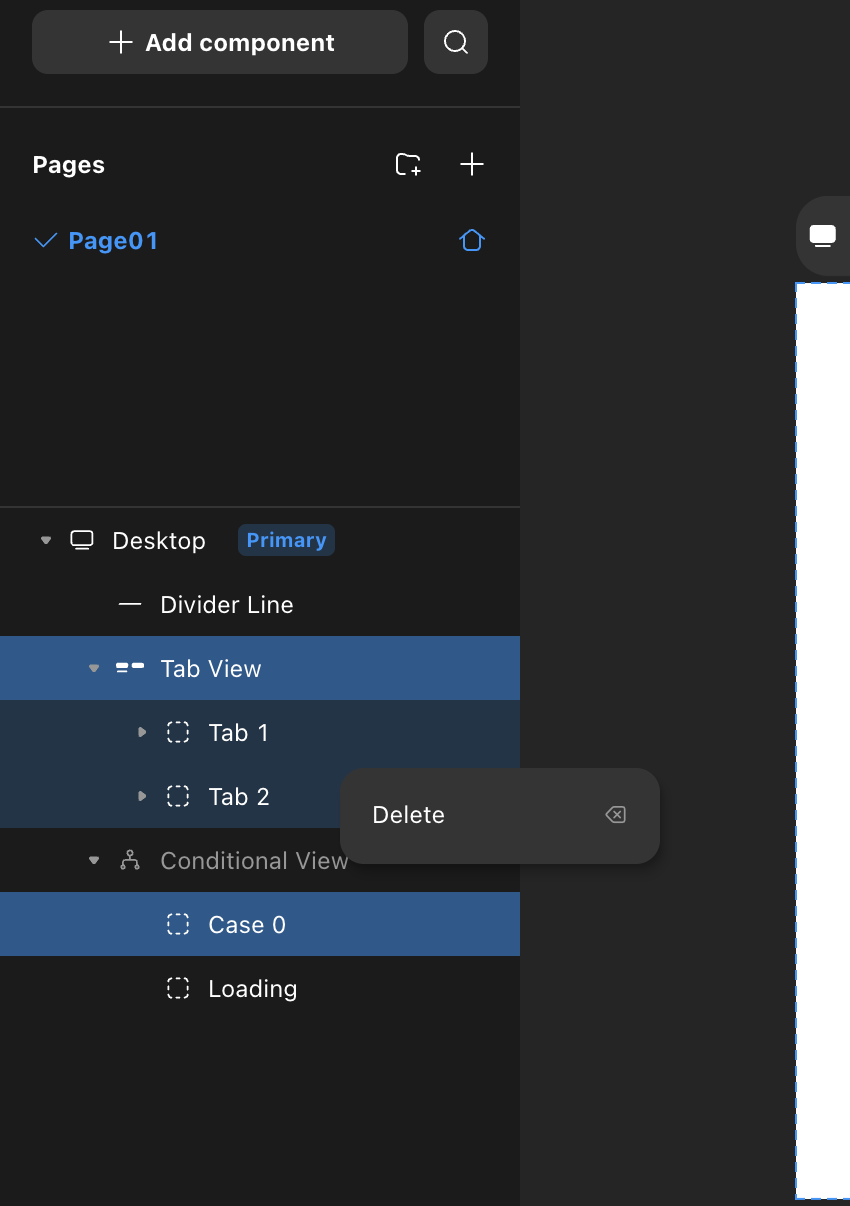The width and height of the screenshot is (850, 1206).
Task: Expand the Tab 1 layer
Action: pyautogui.click(x=142, y=732)
